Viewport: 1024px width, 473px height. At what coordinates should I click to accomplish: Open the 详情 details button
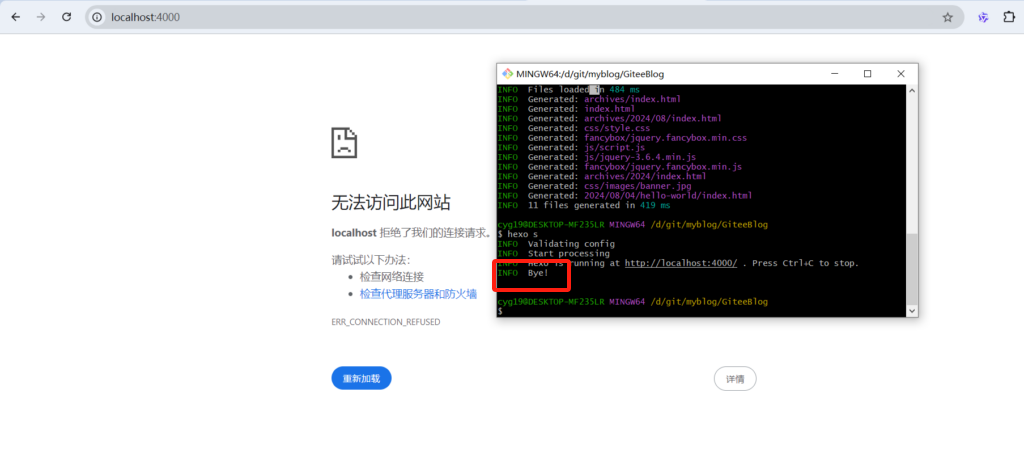click(x=735, y=379)
